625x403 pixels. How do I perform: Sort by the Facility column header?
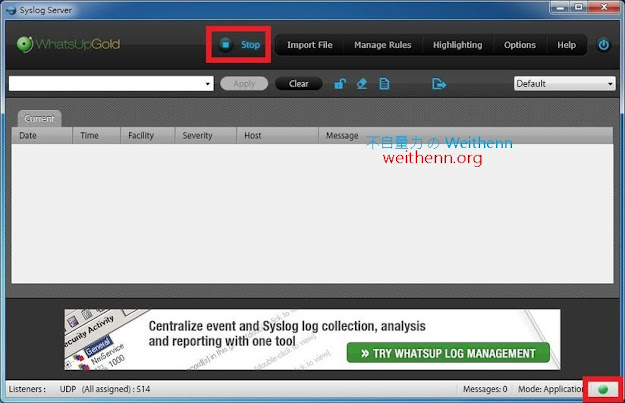point(147,136)
